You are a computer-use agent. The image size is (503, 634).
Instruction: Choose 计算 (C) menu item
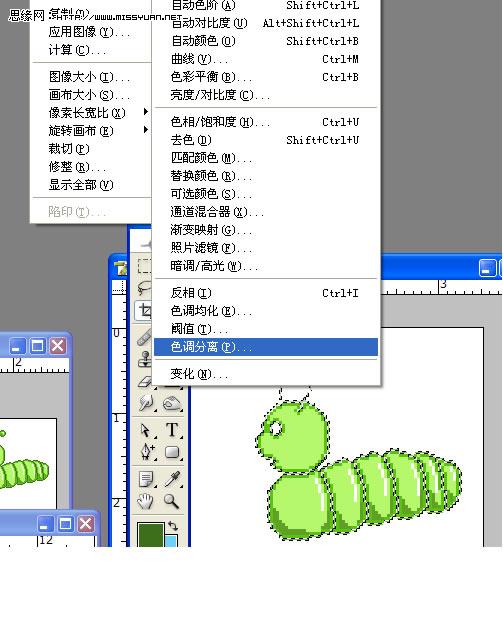point(91,50)
